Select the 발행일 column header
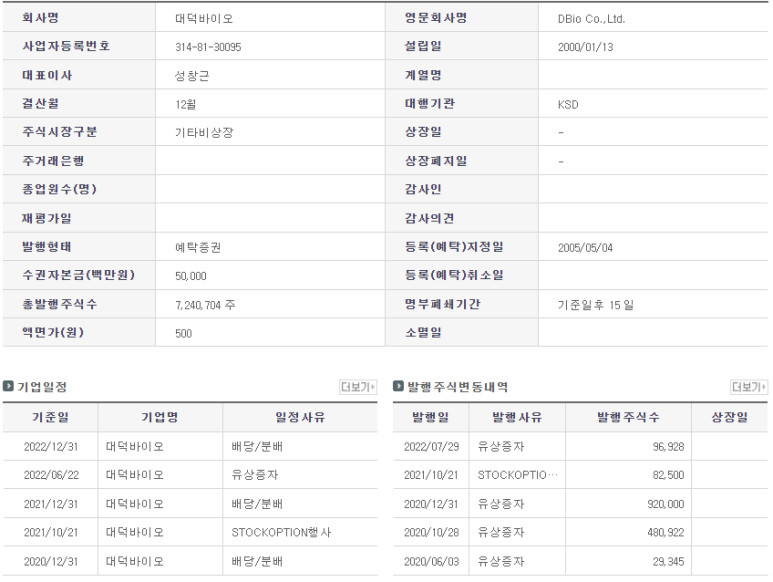 431,417
